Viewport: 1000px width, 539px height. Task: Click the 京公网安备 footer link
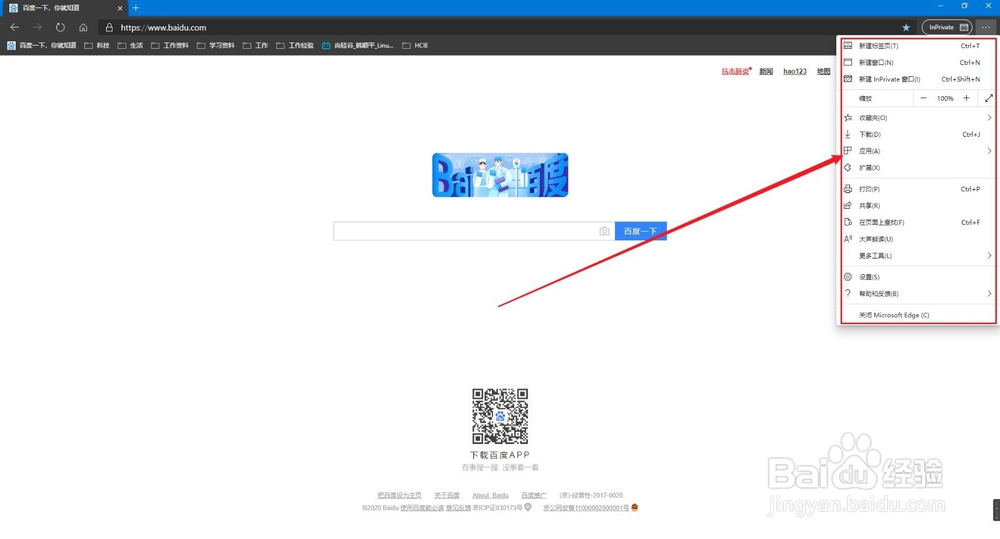585,508
